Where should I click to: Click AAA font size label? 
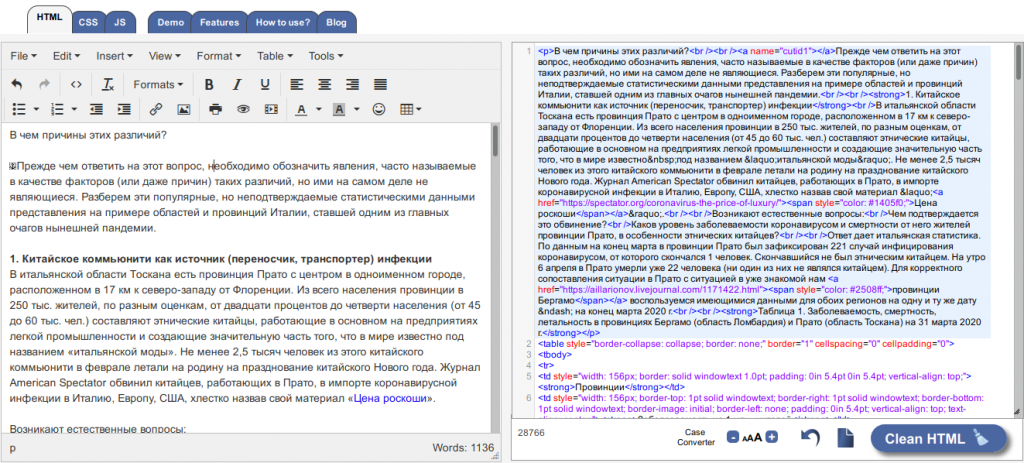pos(753,438)
